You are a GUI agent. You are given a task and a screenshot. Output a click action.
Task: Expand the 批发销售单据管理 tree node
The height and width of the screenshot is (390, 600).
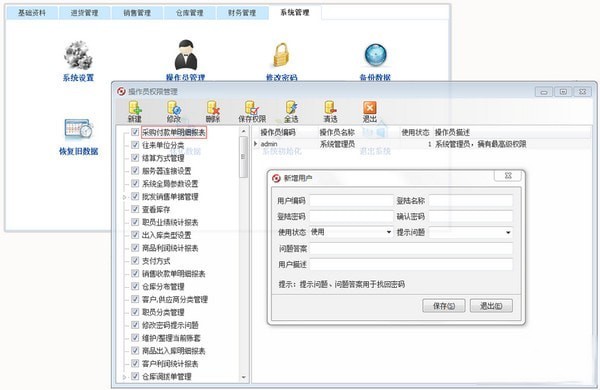click(x=124, y=197)
